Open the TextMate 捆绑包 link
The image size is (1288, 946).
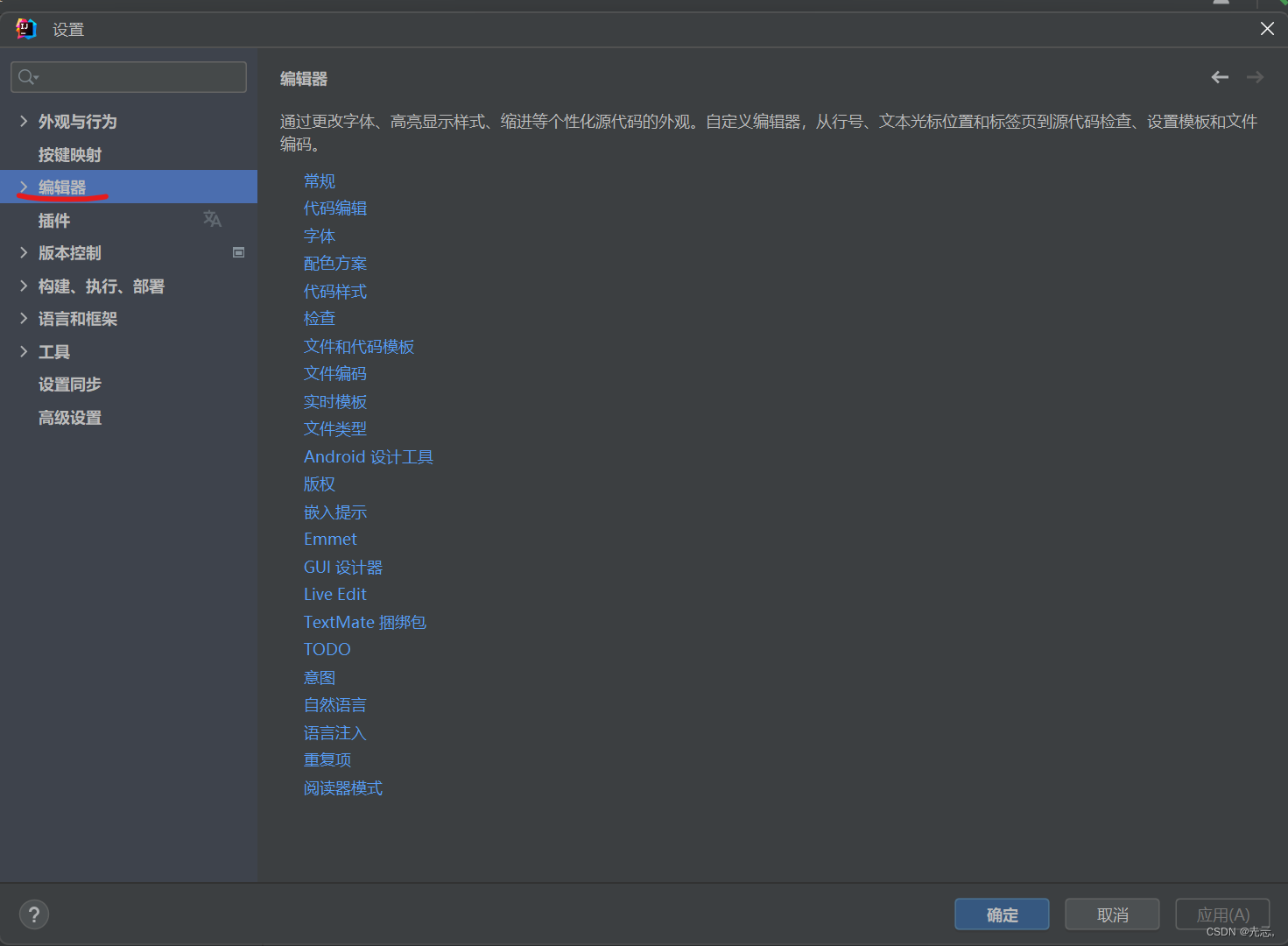coord(365,622)
